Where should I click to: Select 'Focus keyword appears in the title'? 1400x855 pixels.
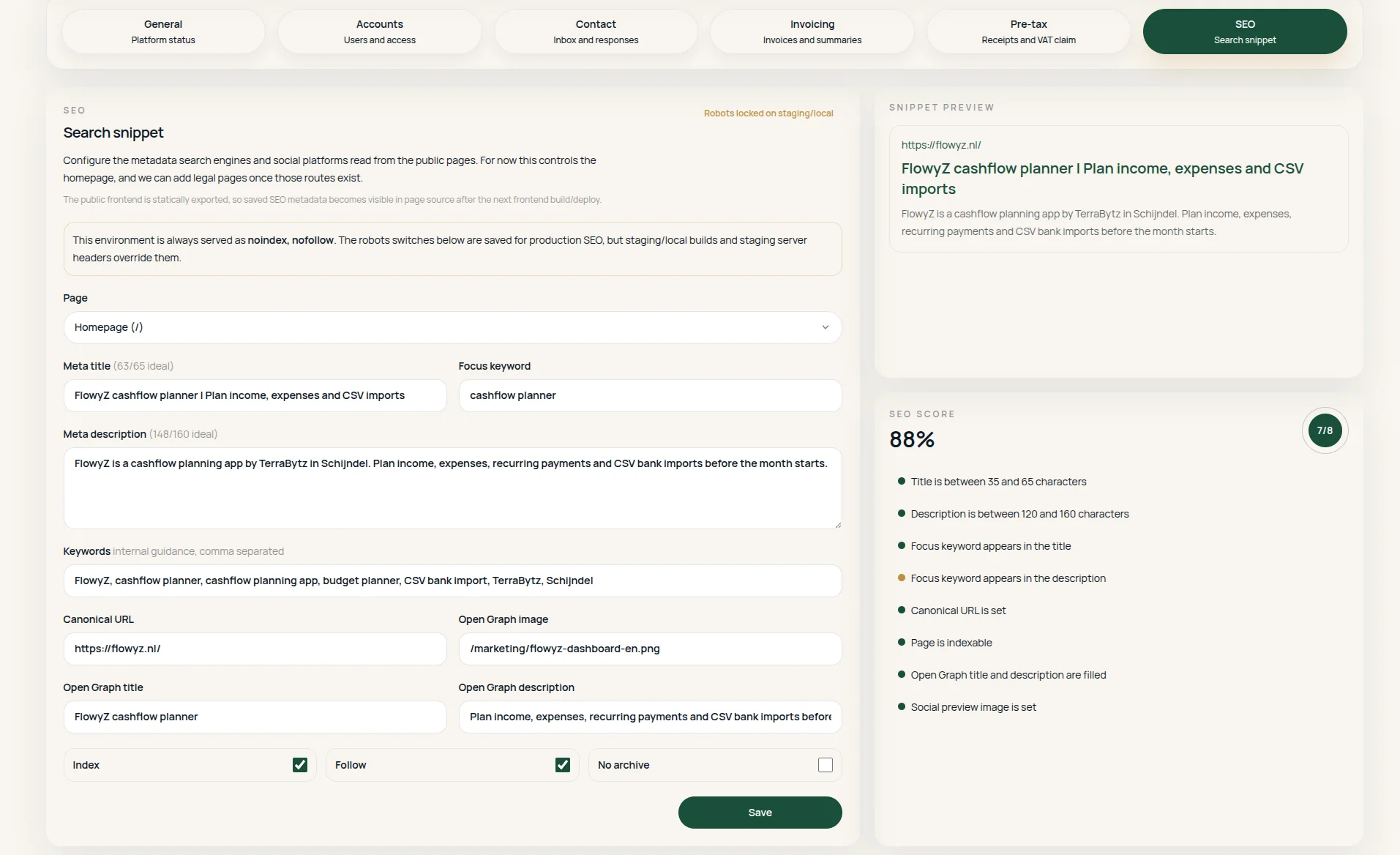click(x=991, y=546)
